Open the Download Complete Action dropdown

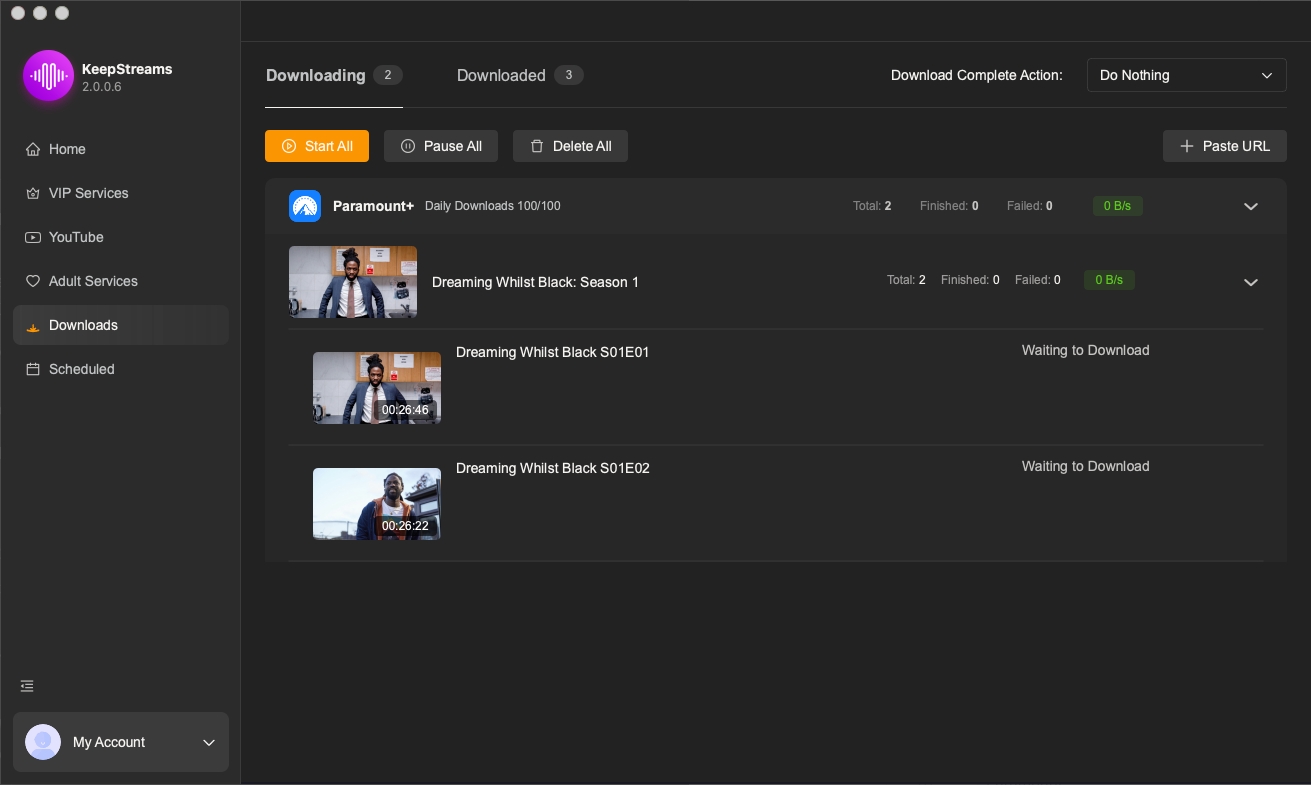1186,75
